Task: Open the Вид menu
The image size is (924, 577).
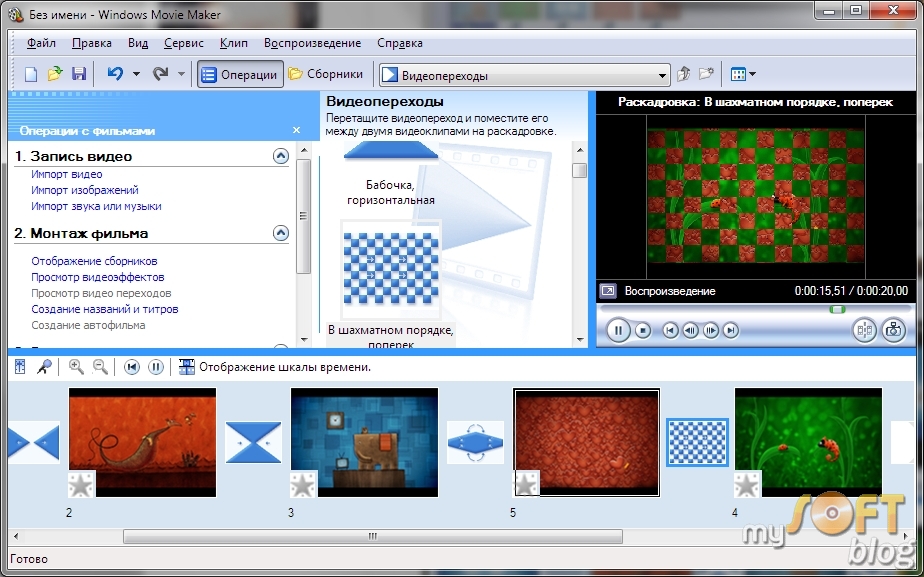Action: [138, 43]
